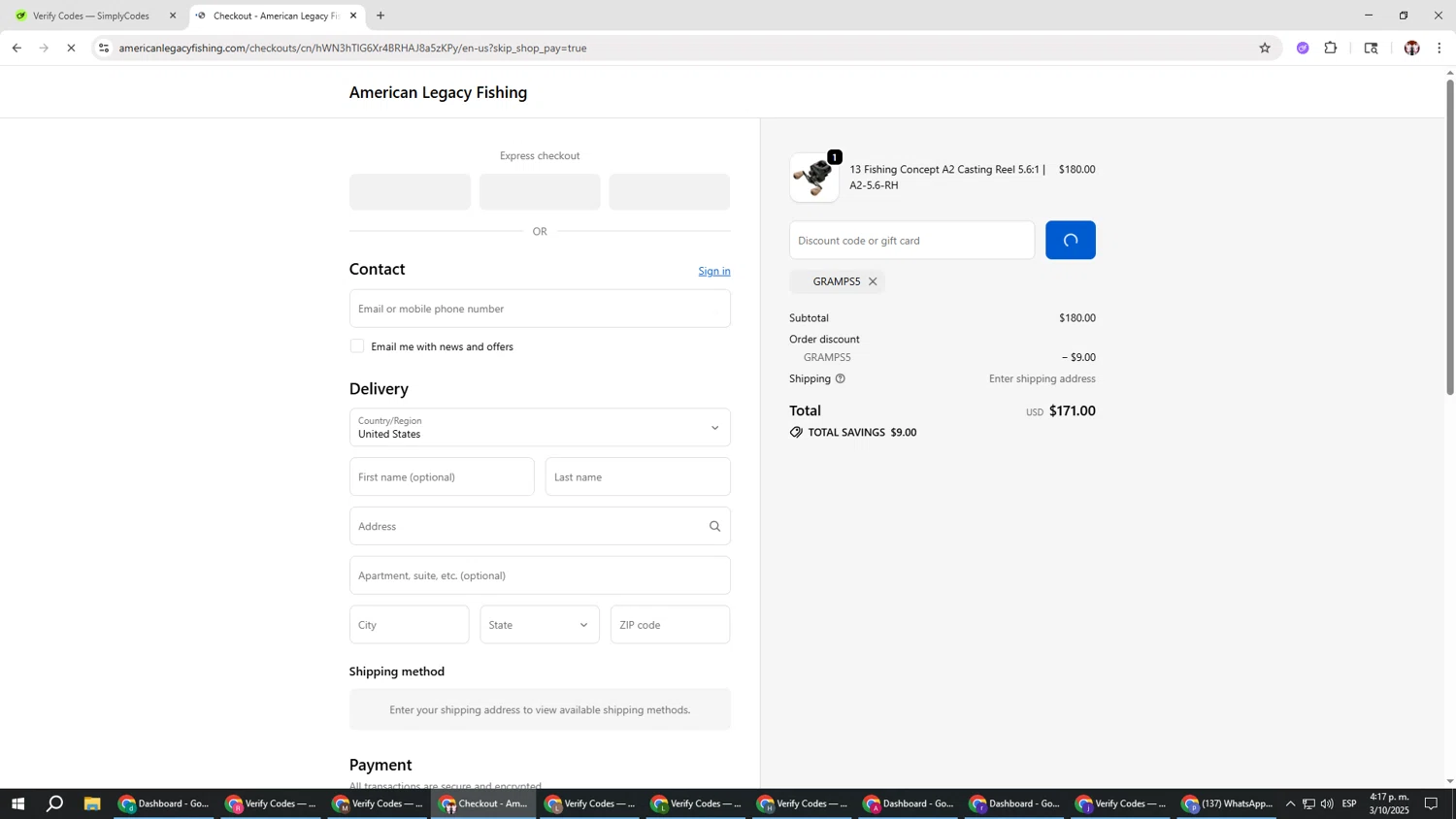Click the address search magnifier icon
Image resolution: width=1456 pixels, height=819 pixels.
714,526
